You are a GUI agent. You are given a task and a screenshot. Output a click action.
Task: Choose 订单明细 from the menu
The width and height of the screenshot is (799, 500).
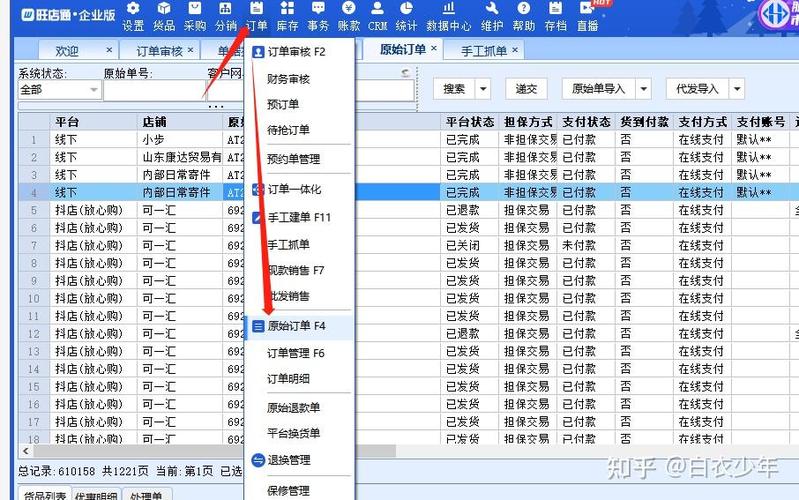click(300, 379)
